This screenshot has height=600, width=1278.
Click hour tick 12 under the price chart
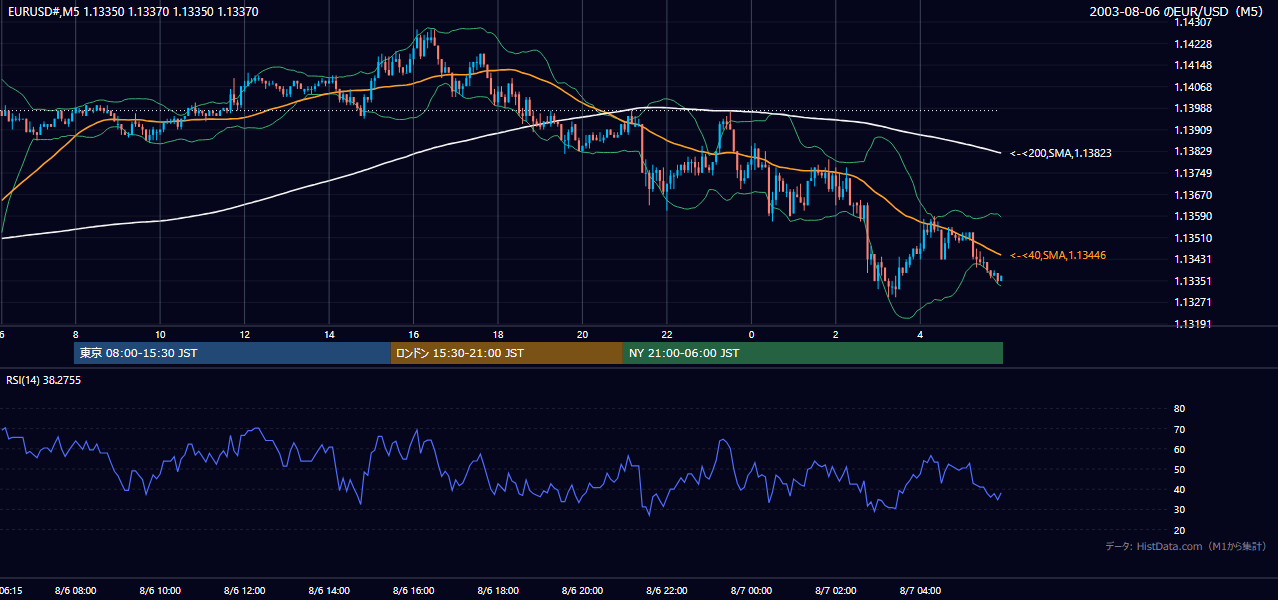click(x=244, y=334)
